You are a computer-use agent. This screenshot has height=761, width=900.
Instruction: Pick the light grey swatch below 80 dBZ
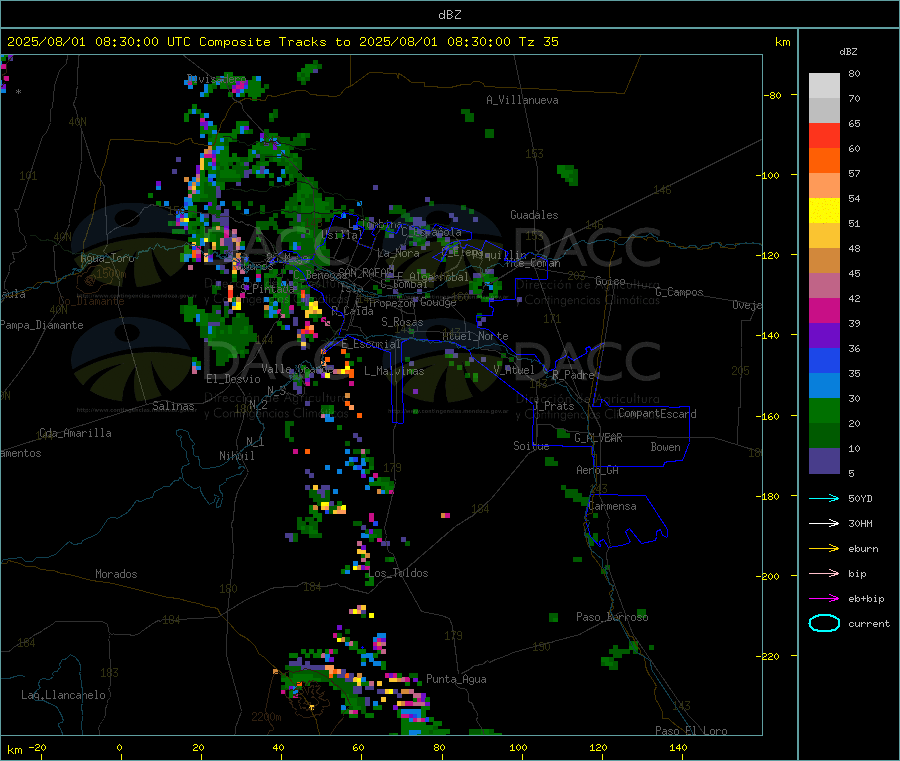tap(824, 86)
